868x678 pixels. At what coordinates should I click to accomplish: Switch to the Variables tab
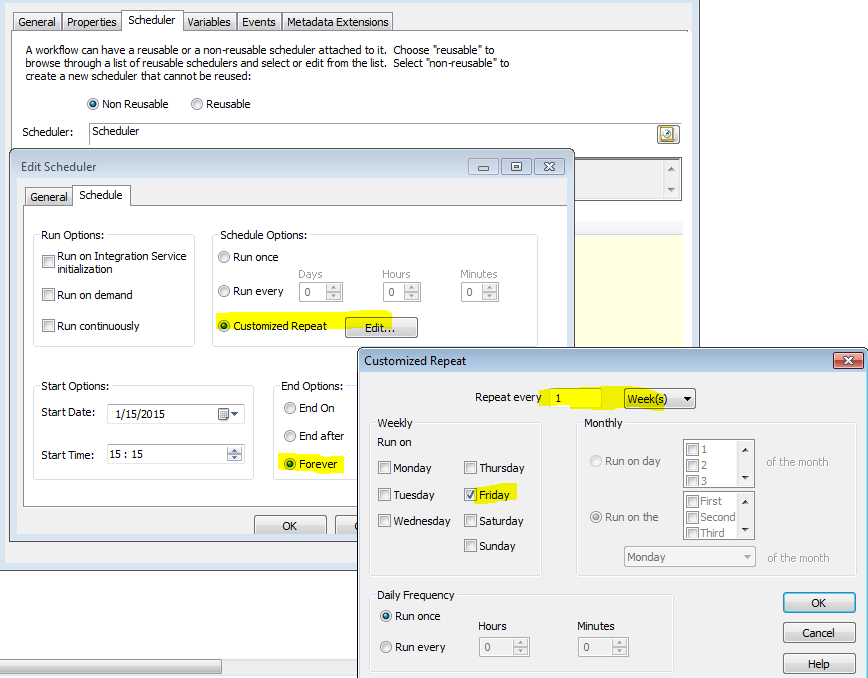pos(209,21)
